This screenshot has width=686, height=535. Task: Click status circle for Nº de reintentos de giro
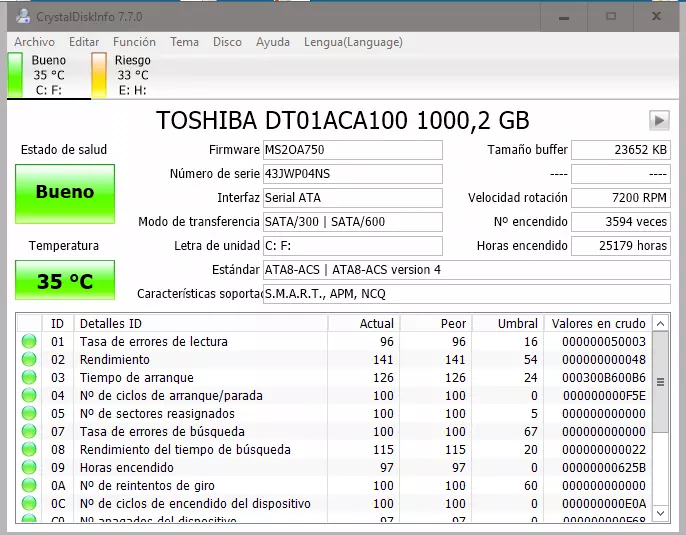[29, 486]
